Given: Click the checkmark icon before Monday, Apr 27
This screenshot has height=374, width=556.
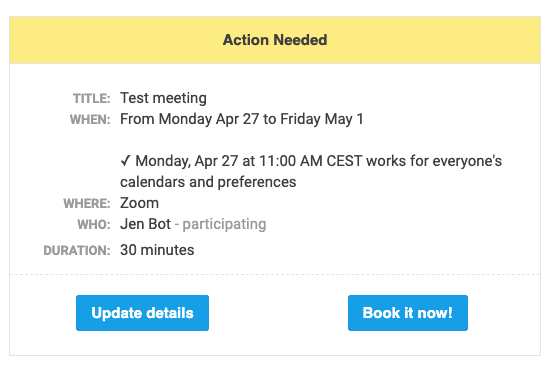Looking at the screenshot, I should click(126, 161).
